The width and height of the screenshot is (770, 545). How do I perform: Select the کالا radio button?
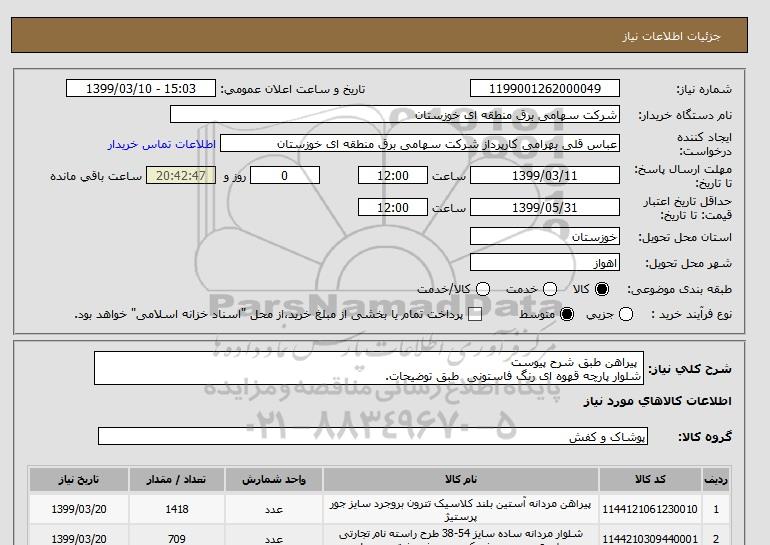click(x=602, y=289)
